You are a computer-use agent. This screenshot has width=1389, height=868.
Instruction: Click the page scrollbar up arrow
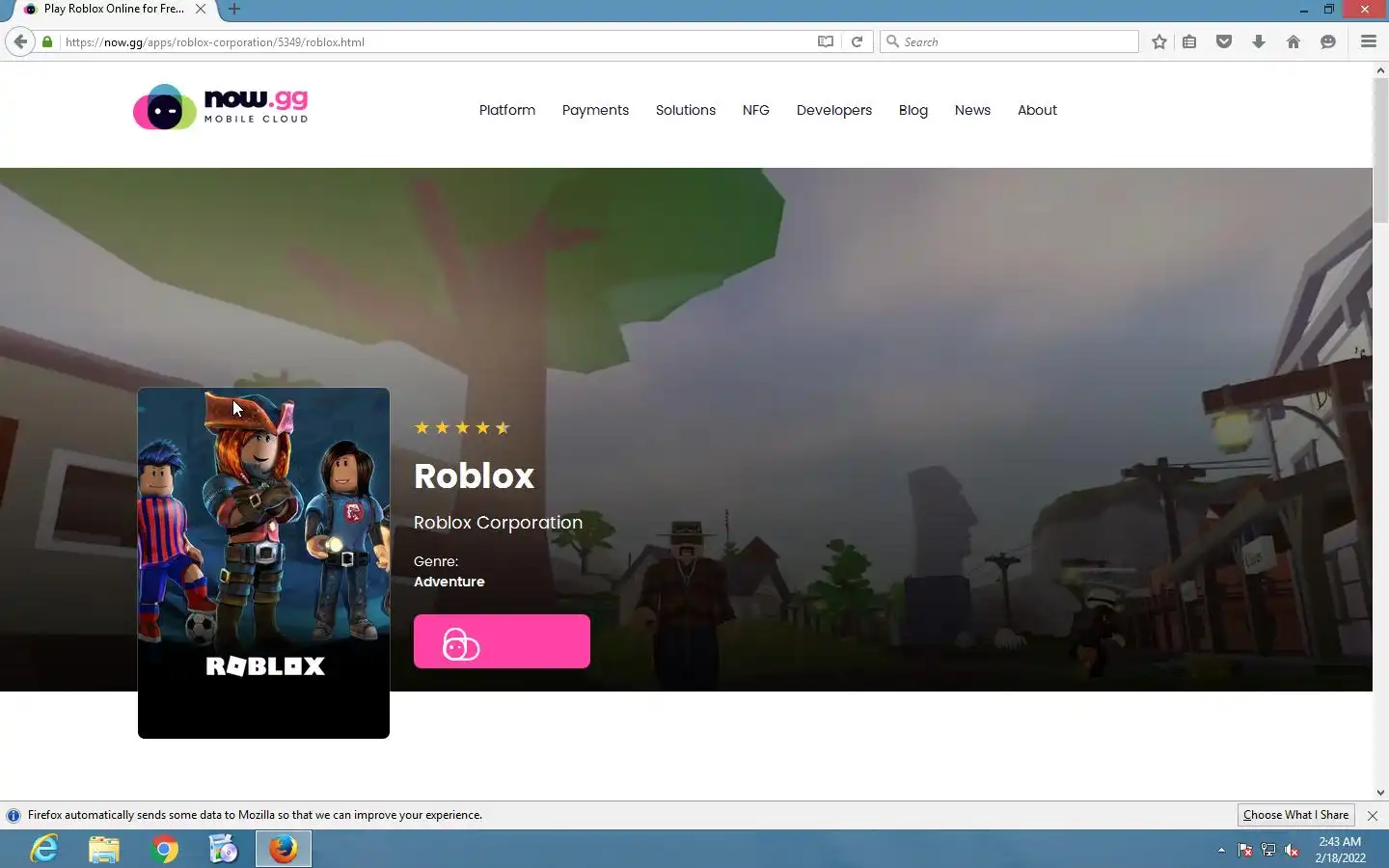[1380, 69]
